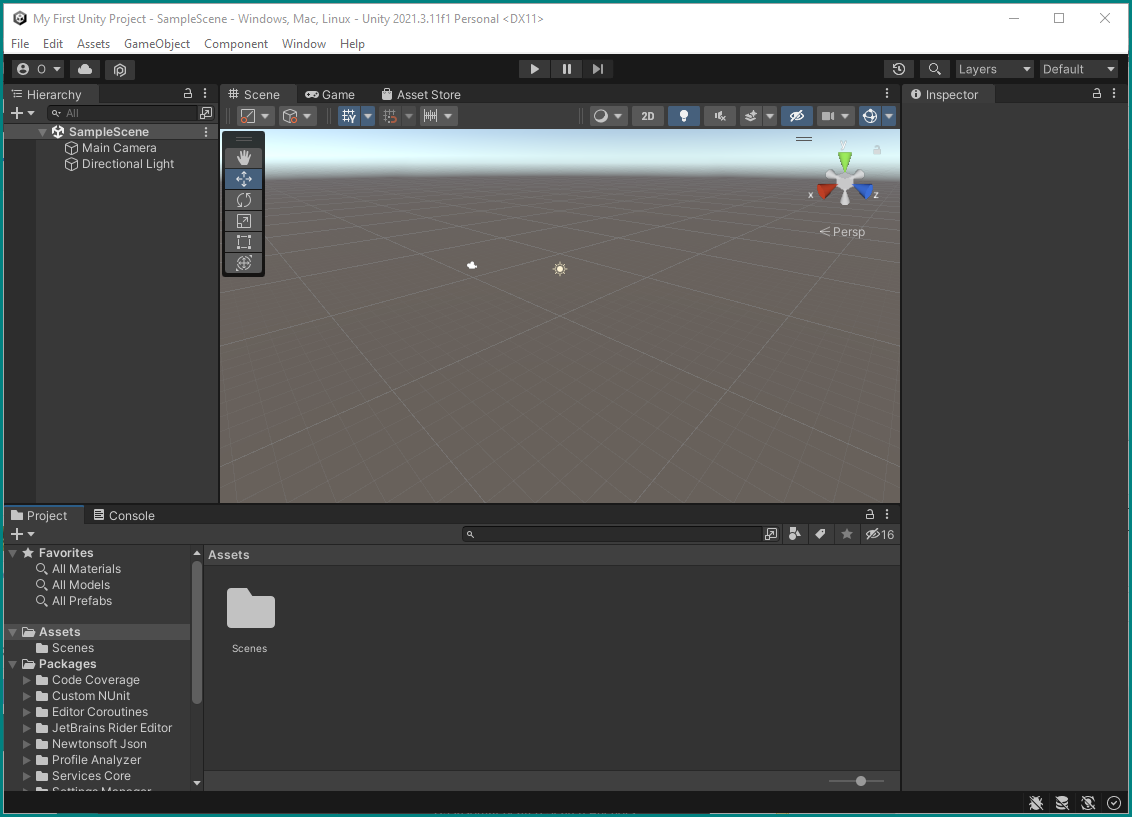Toggle the Hierarchy panel lock
Screen dimensions: 1132x817
188,94
